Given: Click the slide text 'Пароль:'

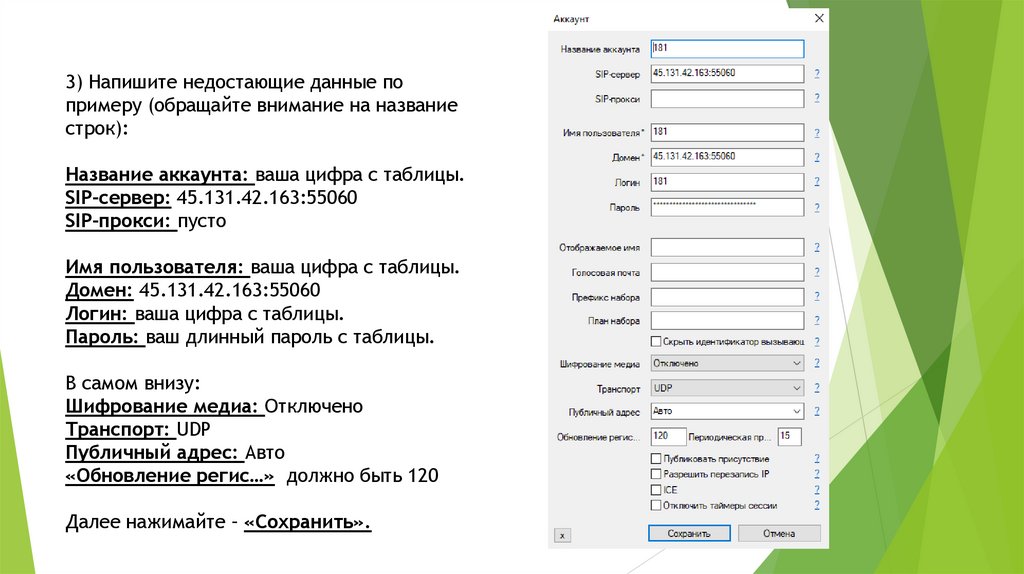Looking at the screenshot, I should (x=103, y=337).
